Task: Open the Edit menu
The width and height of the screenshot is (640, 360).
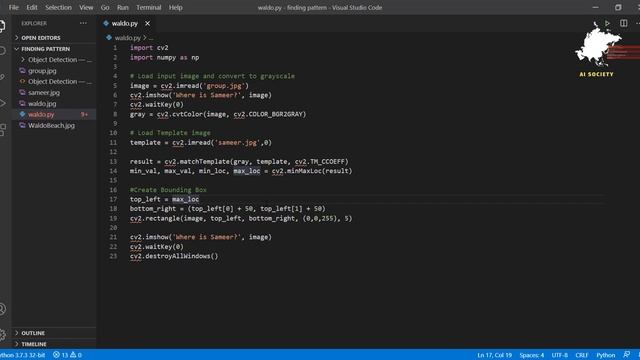Action: point(32,7)
